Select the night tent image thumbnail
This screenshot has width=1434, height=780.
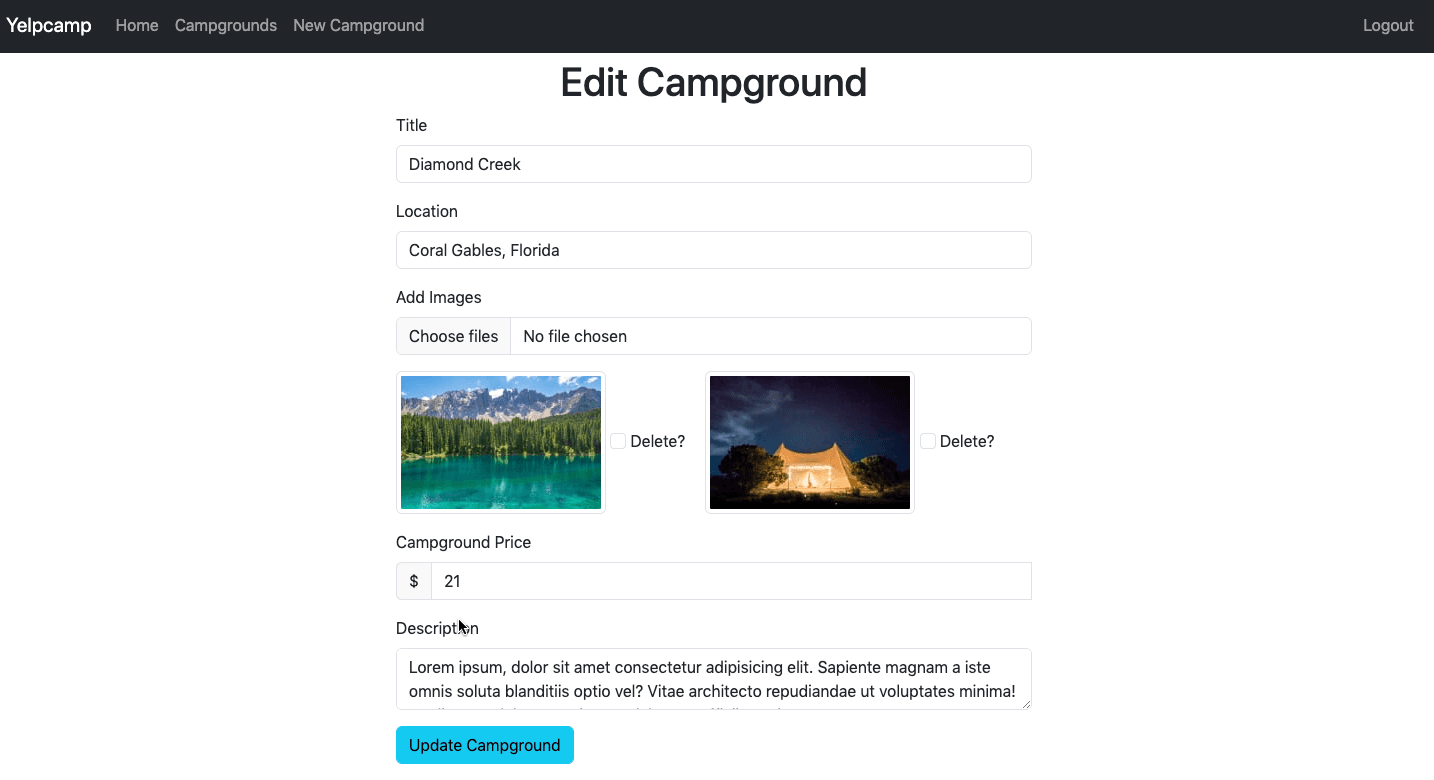click(x=810, y=442)
